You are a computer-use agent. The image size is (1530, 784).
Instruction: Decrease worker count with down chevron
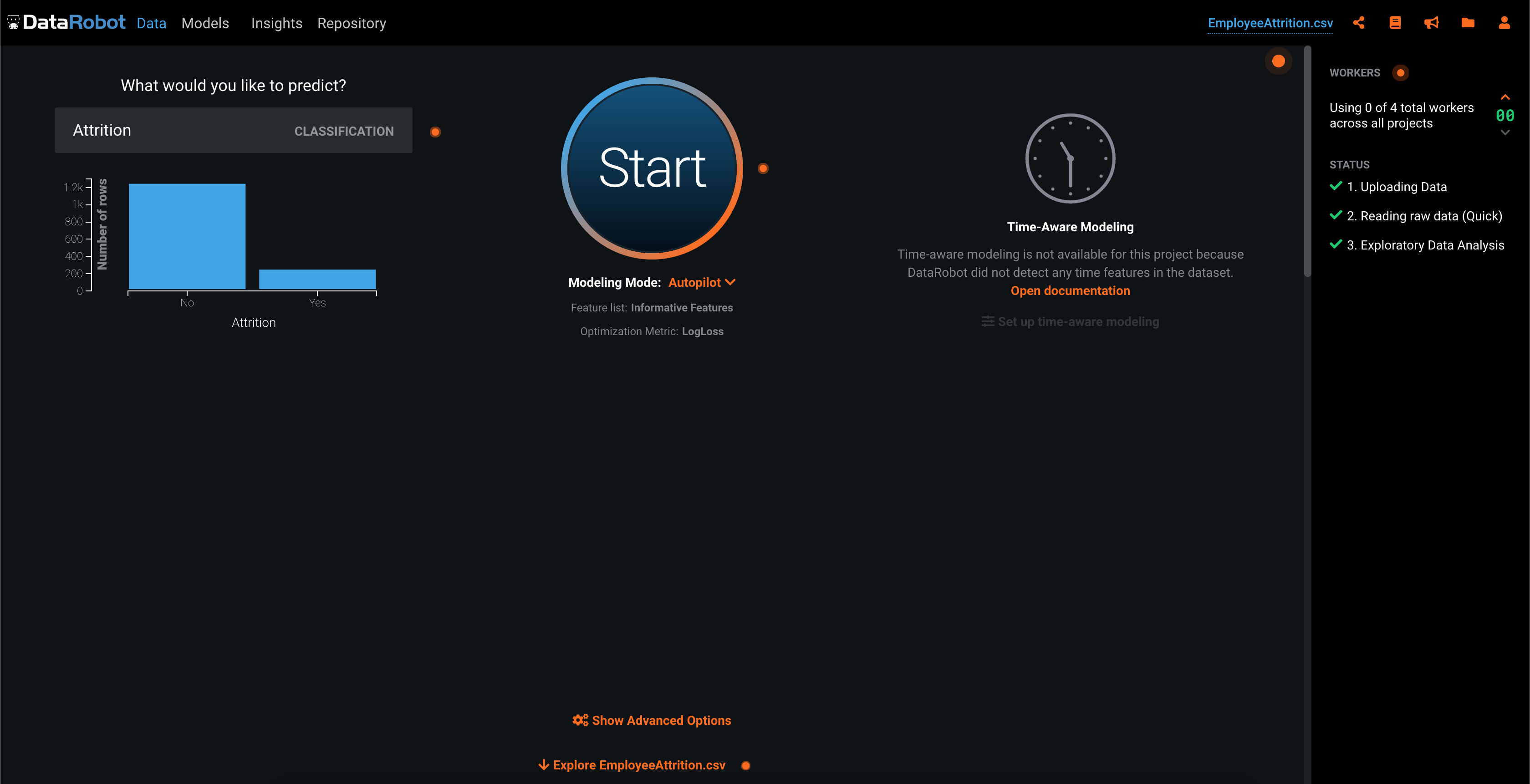coord(1504,132)
